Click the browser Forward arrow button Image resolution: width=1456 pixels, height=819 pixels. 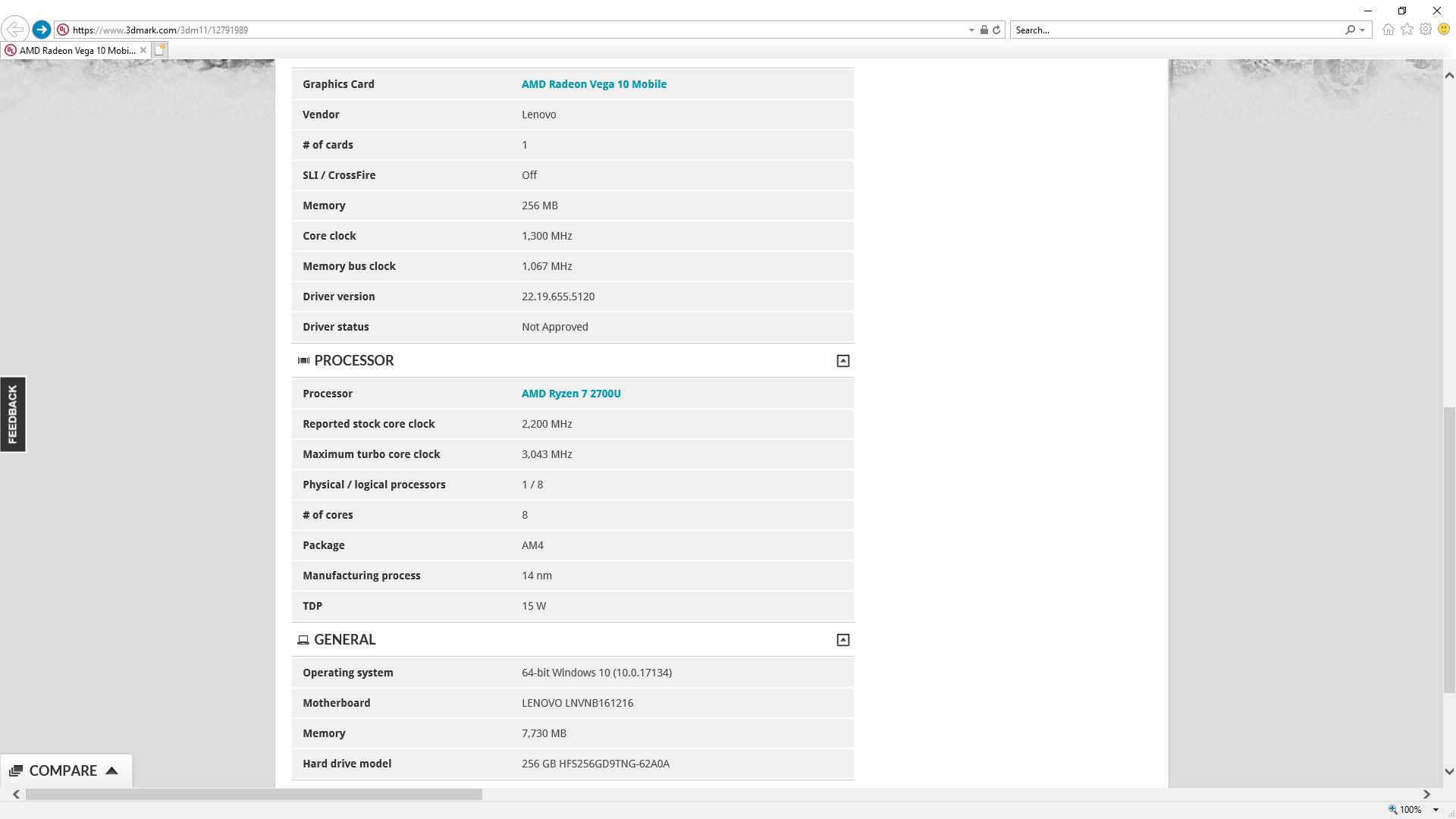42,30
